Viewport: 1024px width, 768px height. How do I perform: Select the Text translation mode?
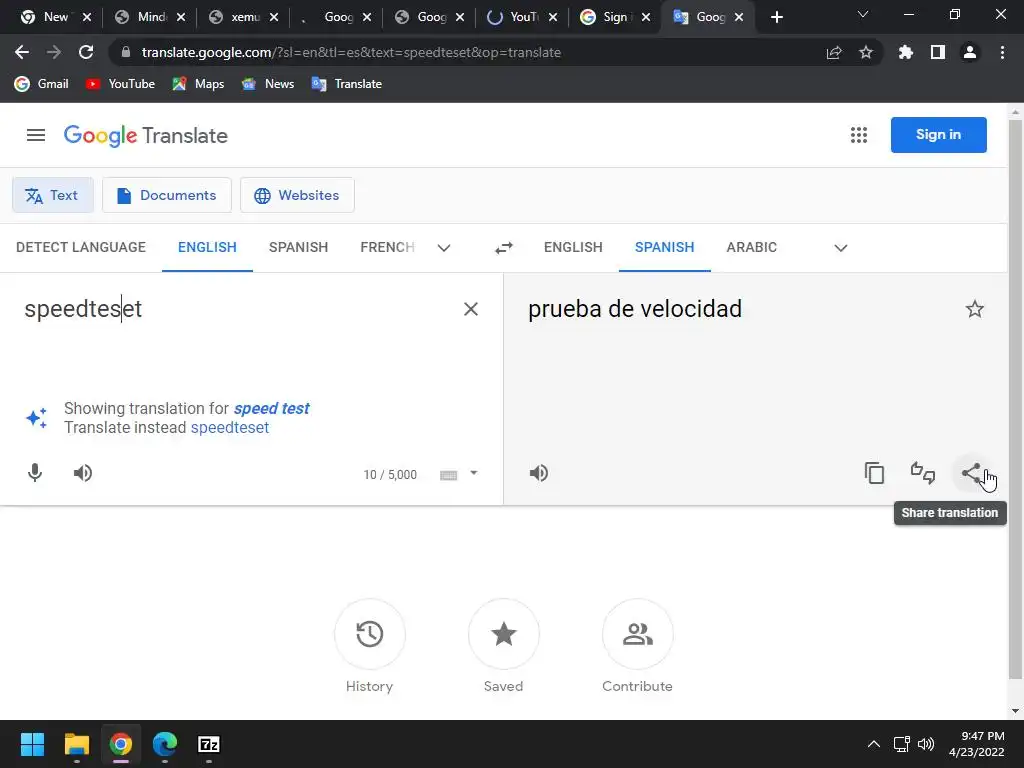coord(53,195)
